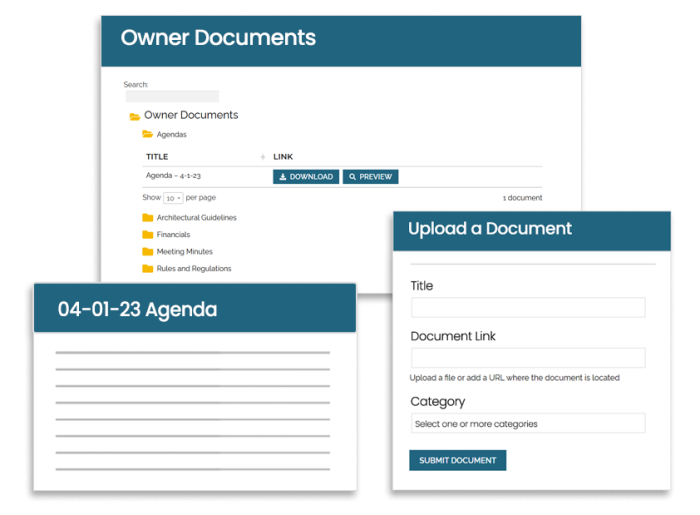
Task: Download the Agenda 4-1-23 document
Action: tap(306, 177)
